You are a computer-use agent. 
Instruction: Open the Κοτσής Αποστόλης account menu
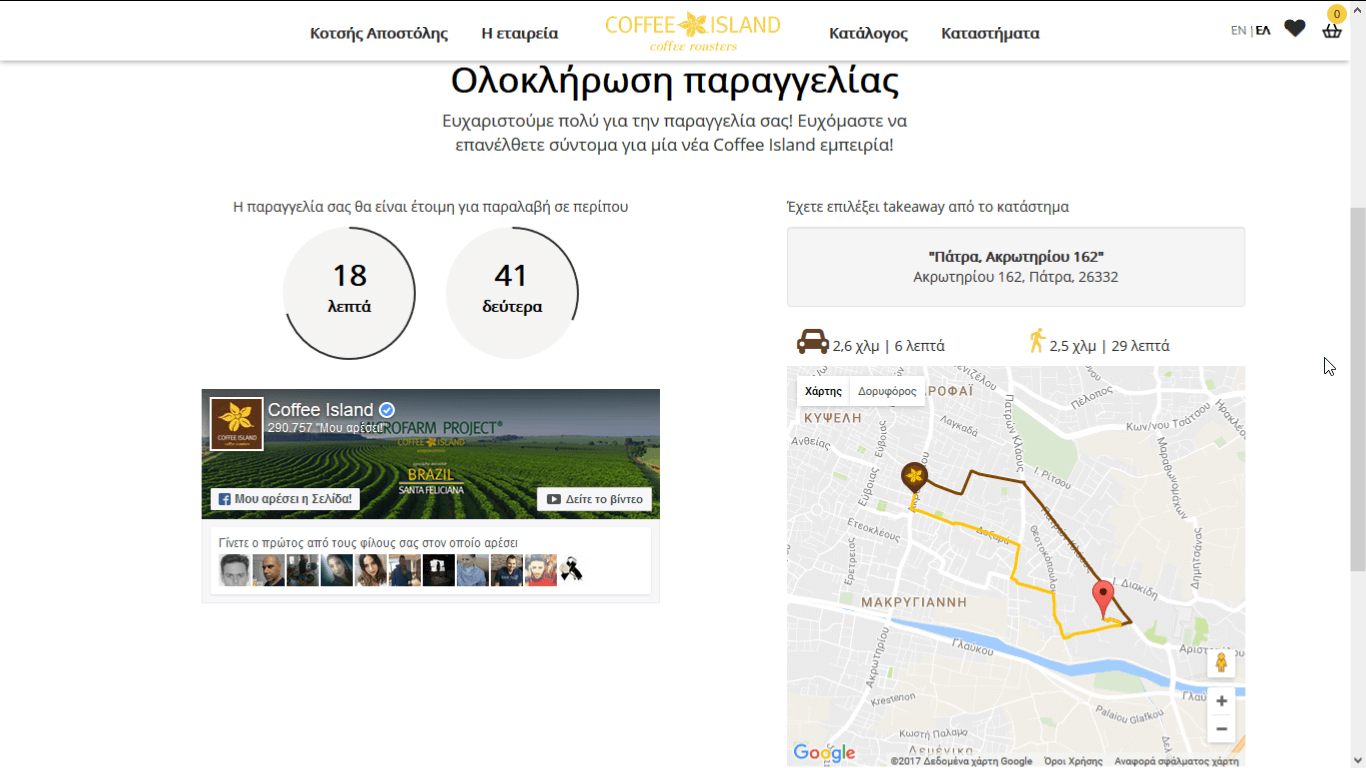[379, 33]
